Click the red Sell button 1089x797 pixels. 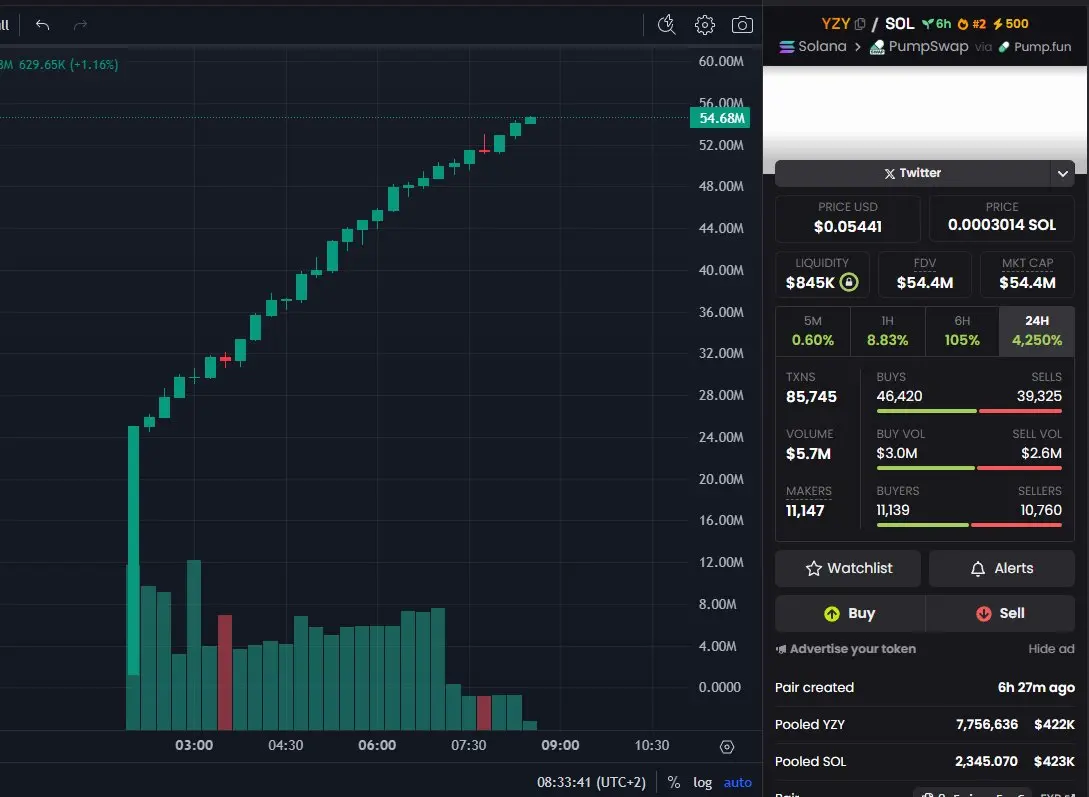[x=1000, y=614]
